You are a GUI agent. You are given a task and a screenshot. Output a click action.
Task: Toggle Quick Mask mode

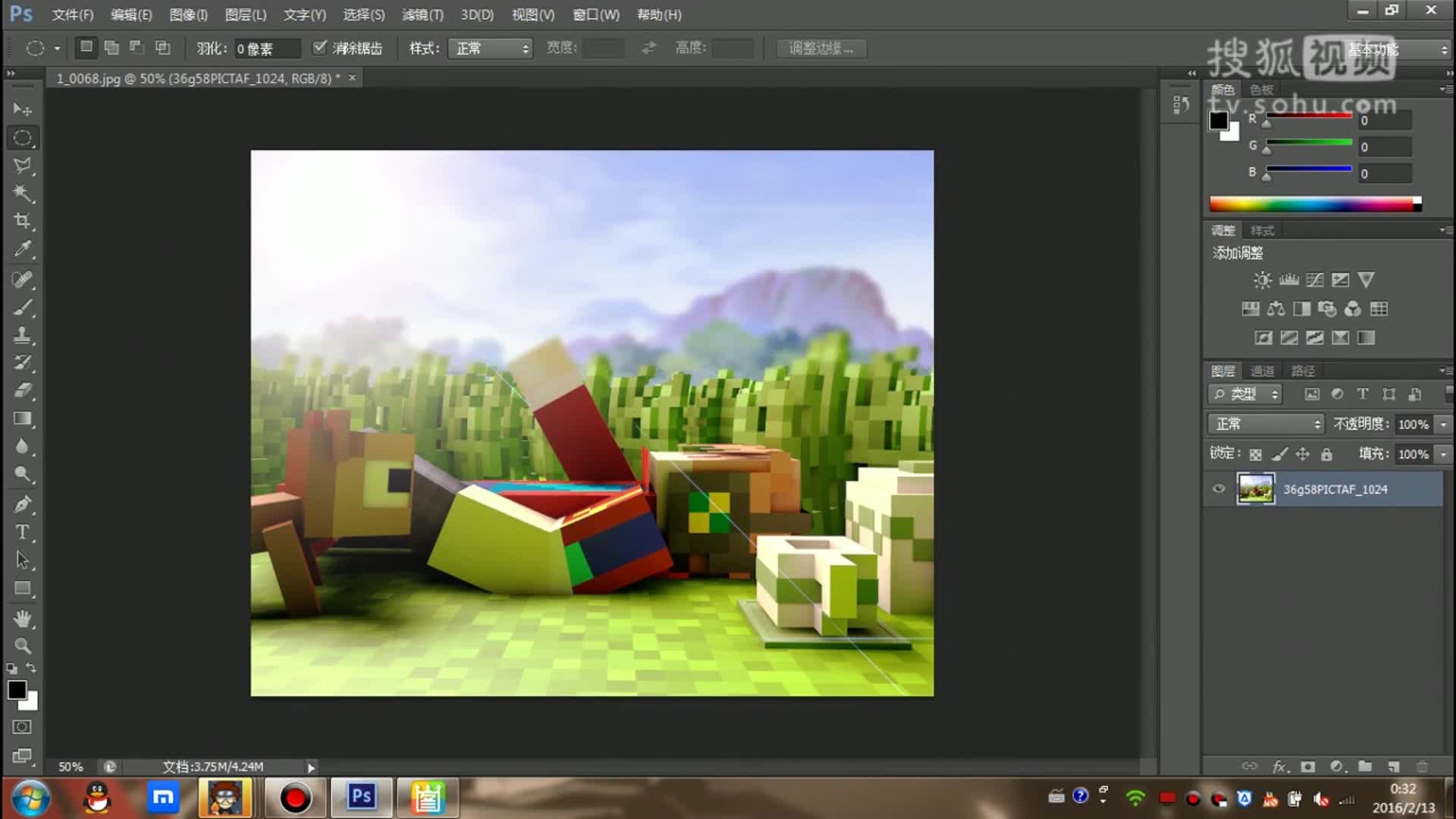(22, 727)
